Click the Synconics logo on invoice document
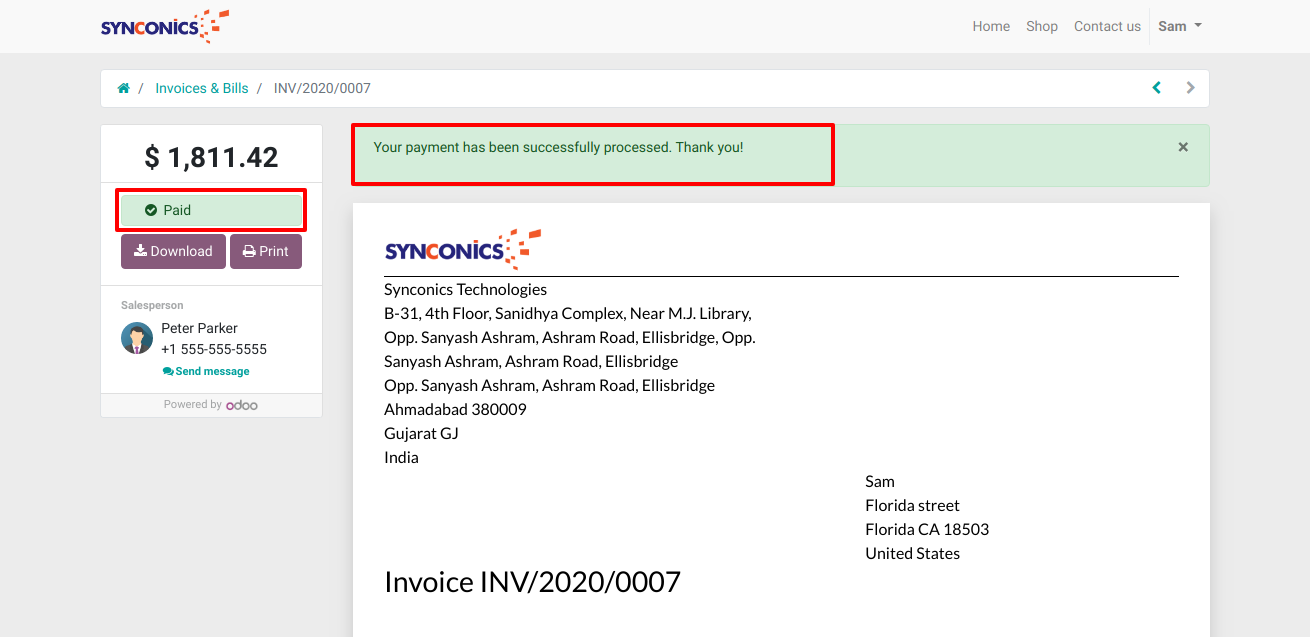The height and width of the screenshot is (637, 1310). tap(462, 249)
